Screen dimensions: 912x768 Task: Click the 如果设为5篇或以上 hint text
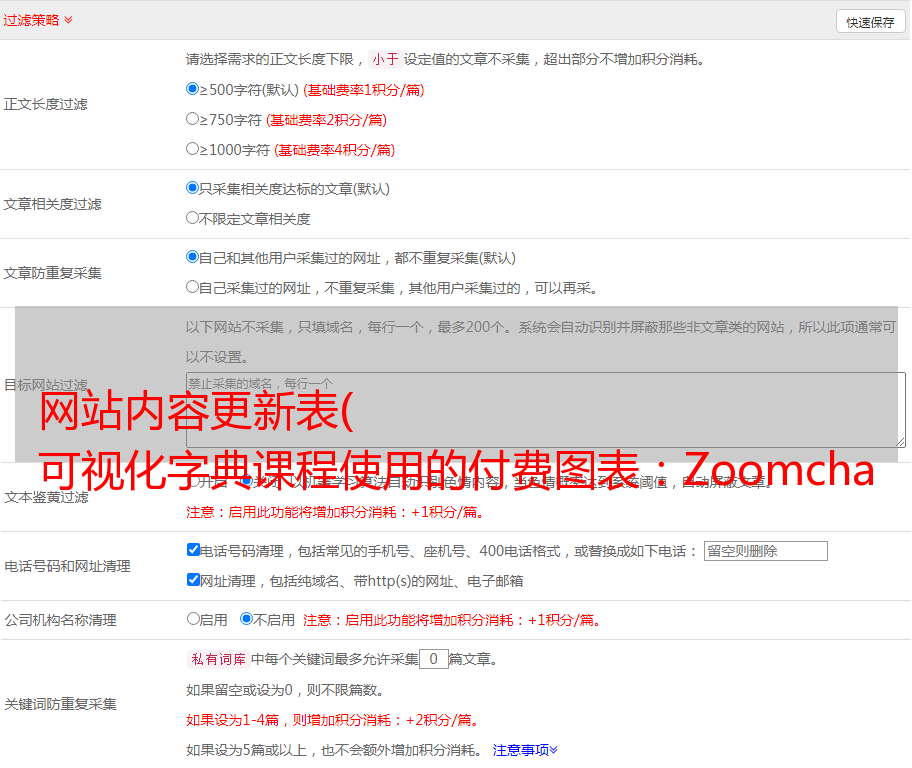(334, 751)
